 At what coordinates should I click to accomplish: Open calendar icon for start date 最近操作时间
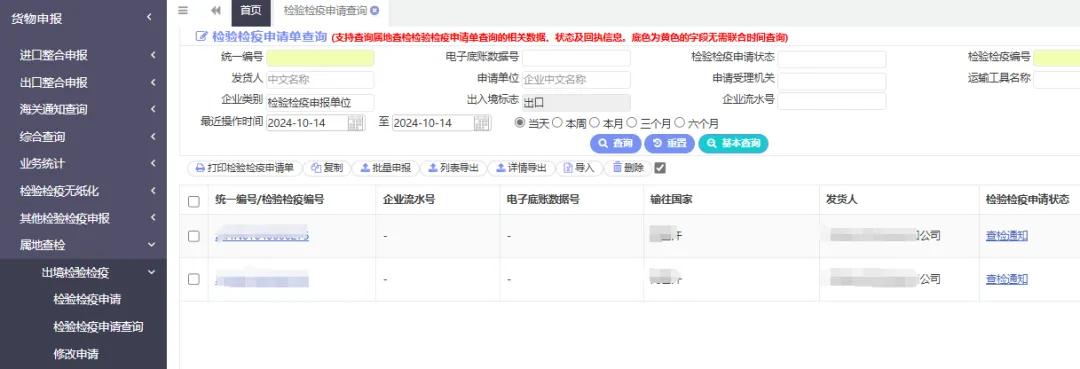355,123
